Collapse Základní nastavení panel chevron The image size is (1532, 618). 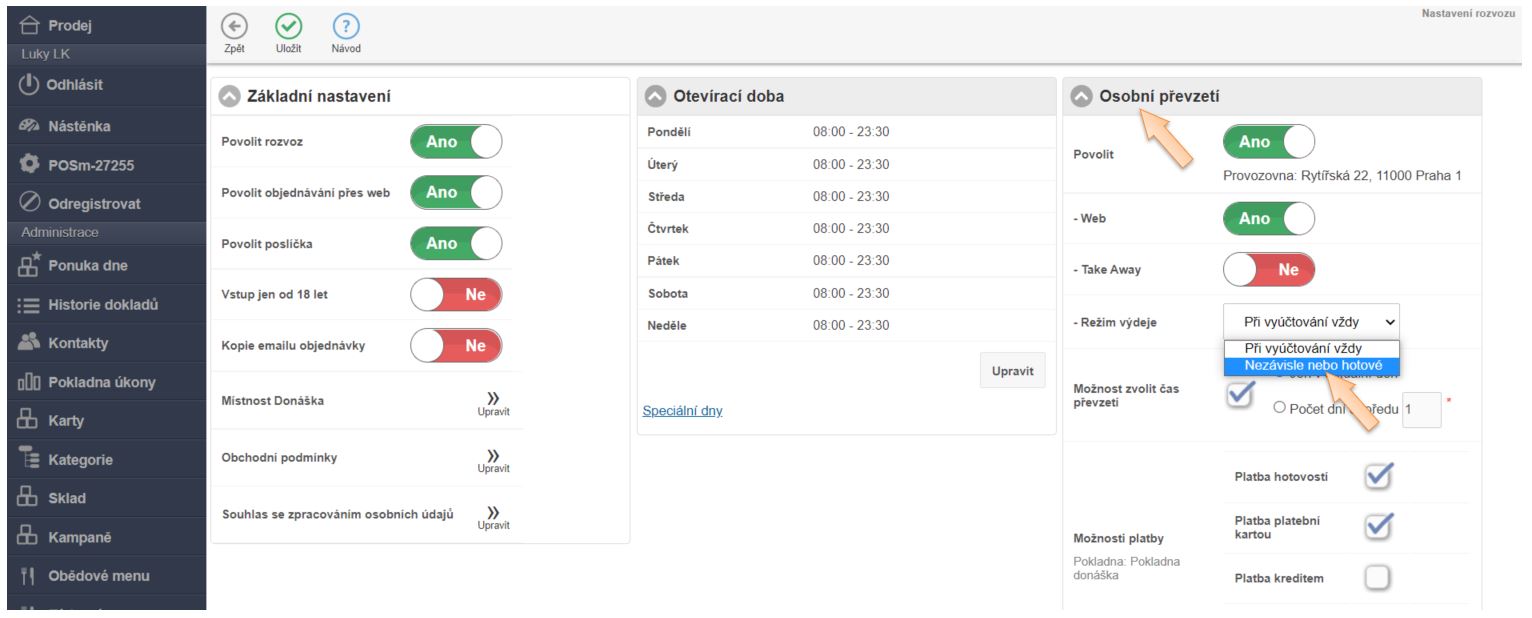(x=230, y=96)
